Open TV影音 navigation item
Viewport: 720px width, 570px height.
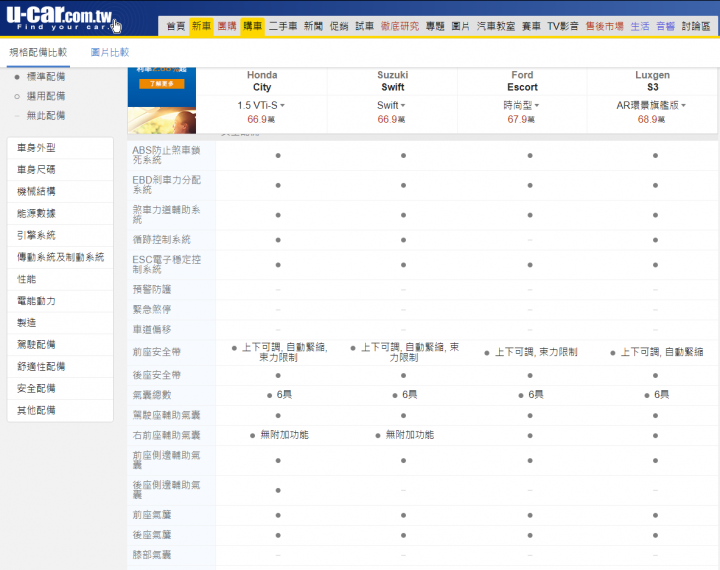pyautogui.click(x=562, y=26)
